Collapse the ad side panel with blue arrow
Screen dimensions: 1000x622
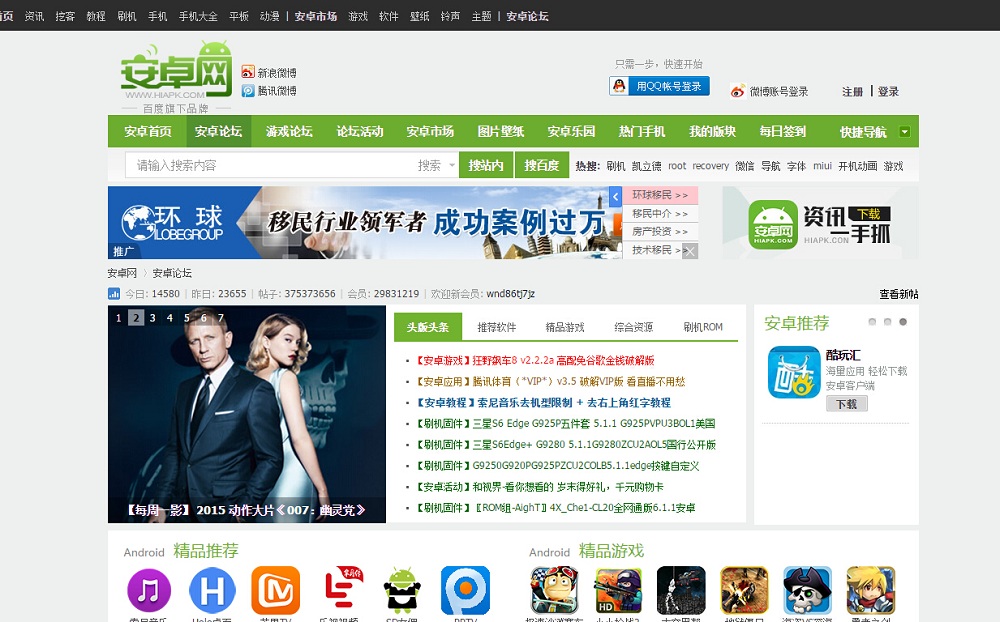click(x=615, y=196)
